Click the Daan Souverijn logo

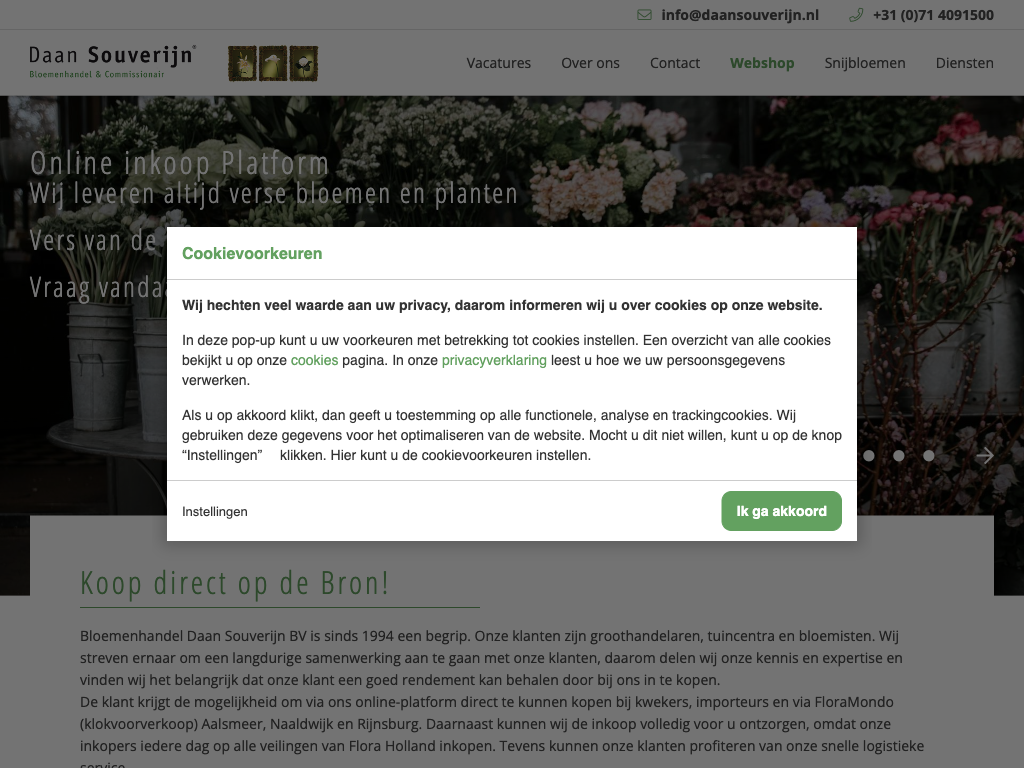[x=112, y=62]
